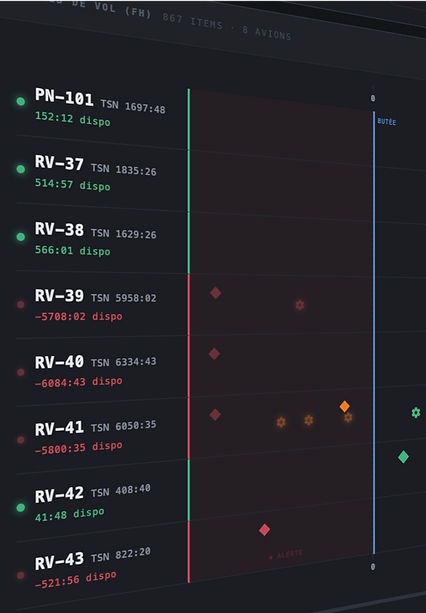Select aircraft PN-101

pyautogui.click(x=64, y=96)
